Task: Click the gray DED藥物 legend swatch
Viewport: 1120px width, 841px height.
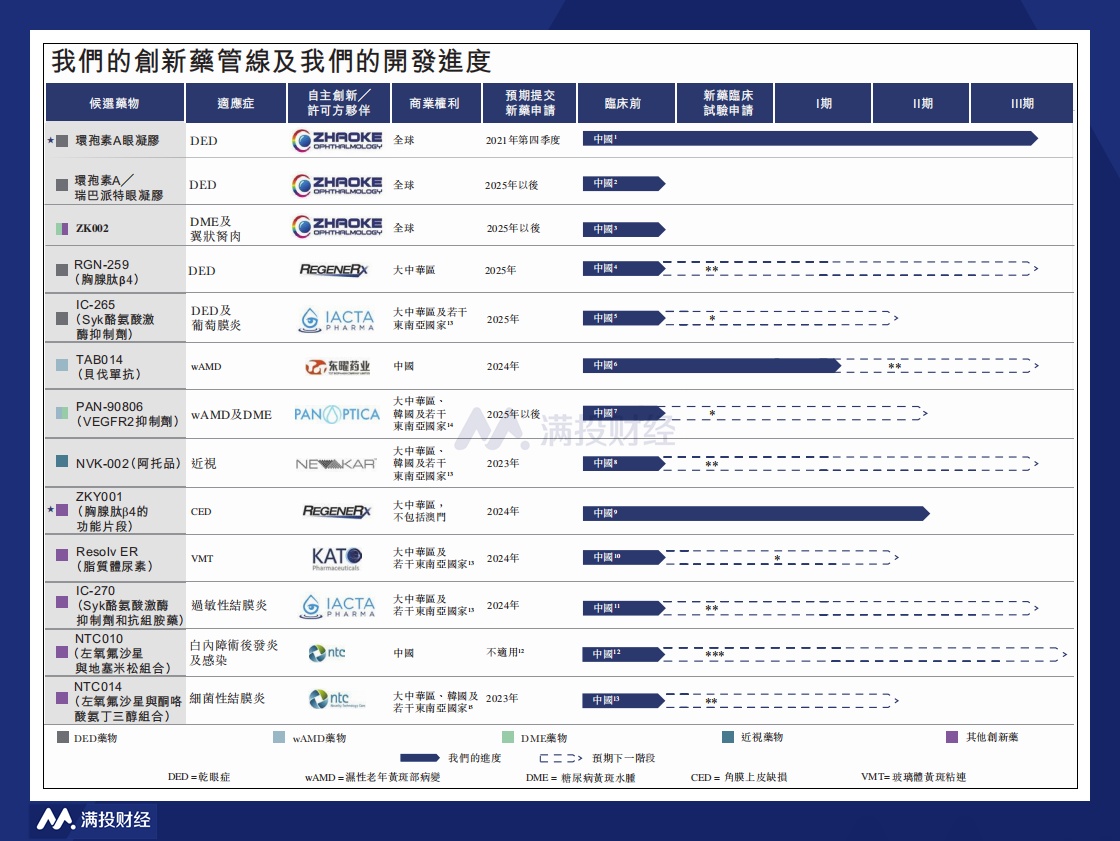Action: coord(63,738)
